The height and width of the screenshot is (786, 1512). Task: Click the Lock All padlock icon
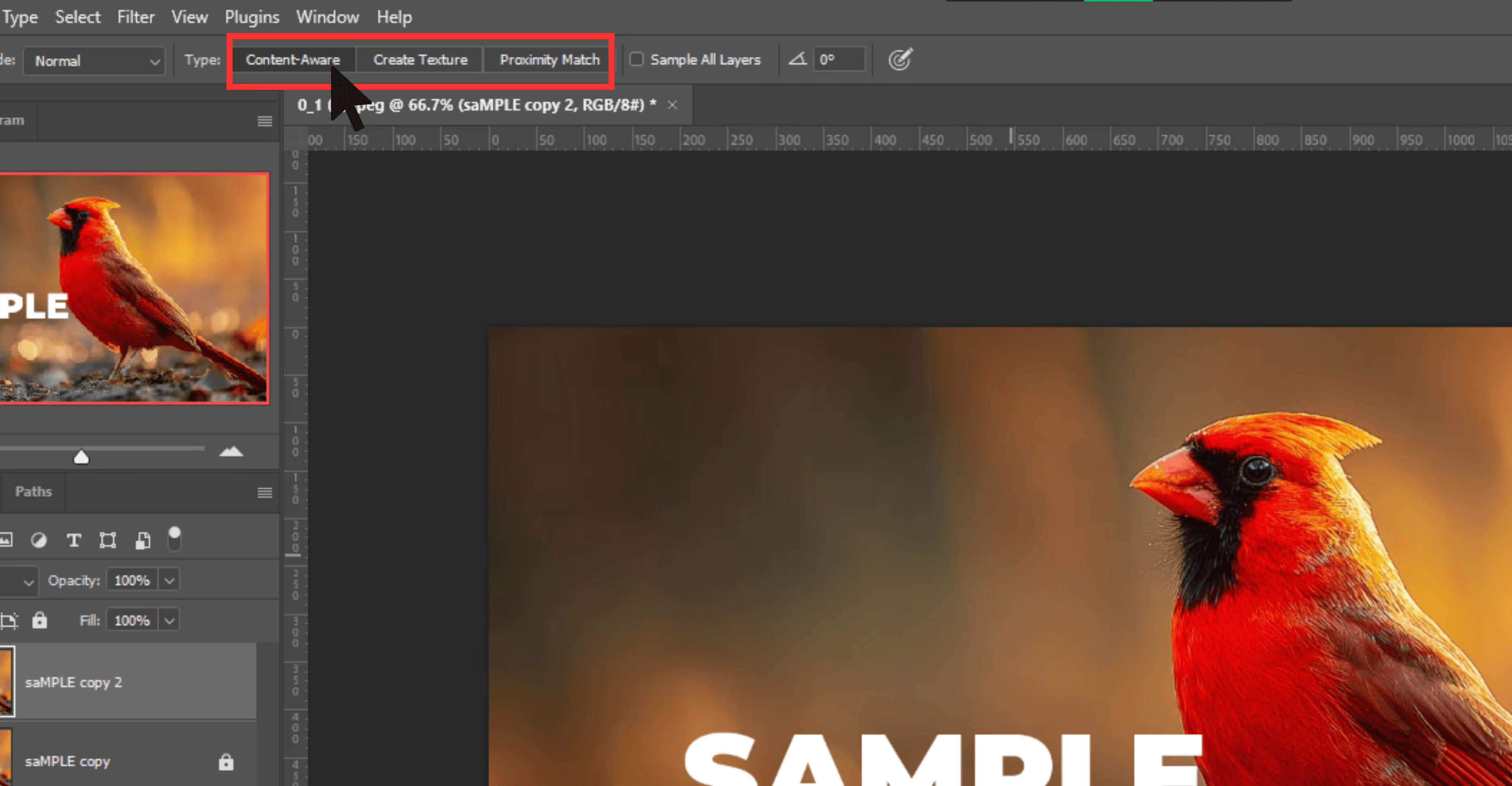40,620
